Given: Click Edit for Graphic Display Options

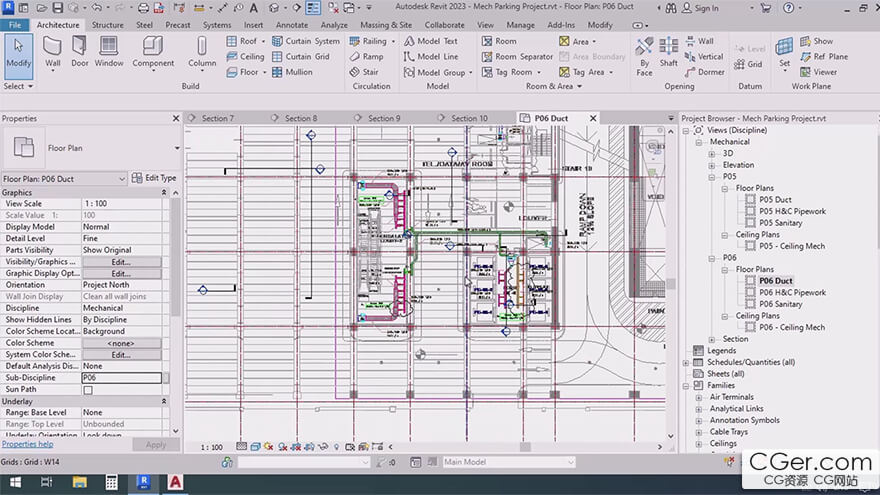Looking at the screenshot, I should pos(122,274).
